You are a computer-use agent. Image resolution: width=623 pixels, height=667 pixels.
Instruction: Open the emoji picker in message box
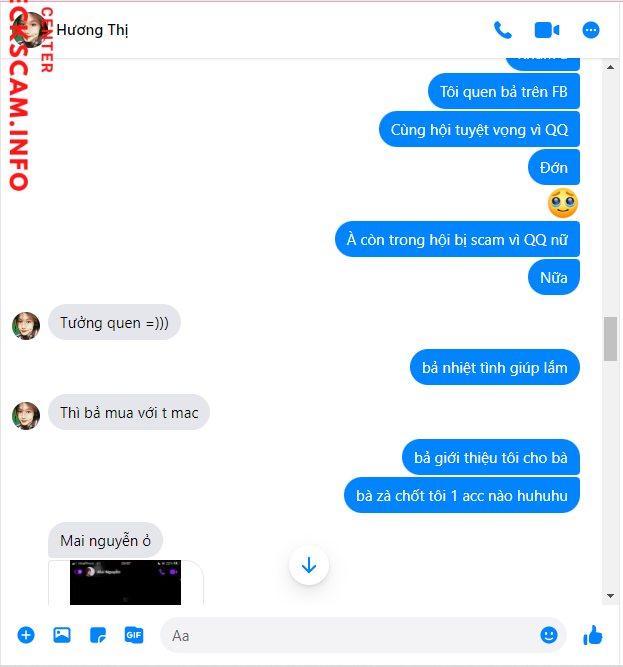[x=549, y=635]
